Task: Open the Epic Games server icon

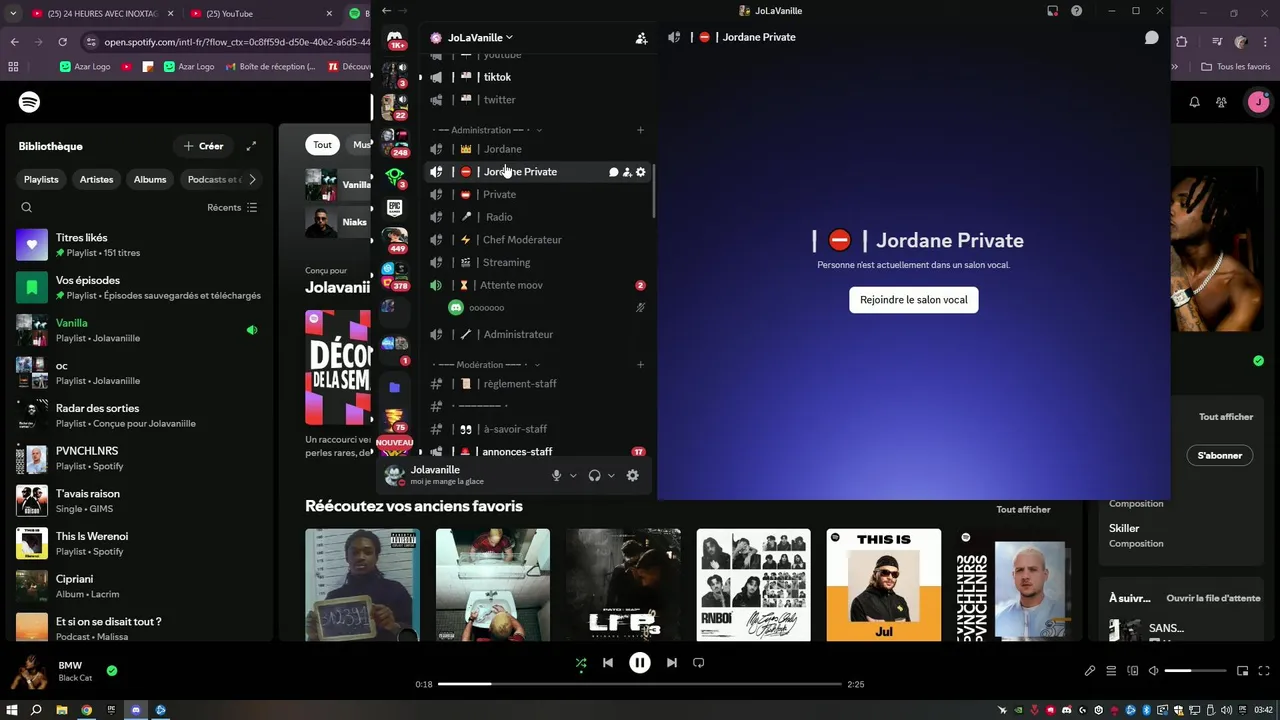Action: tap(395, 207)
